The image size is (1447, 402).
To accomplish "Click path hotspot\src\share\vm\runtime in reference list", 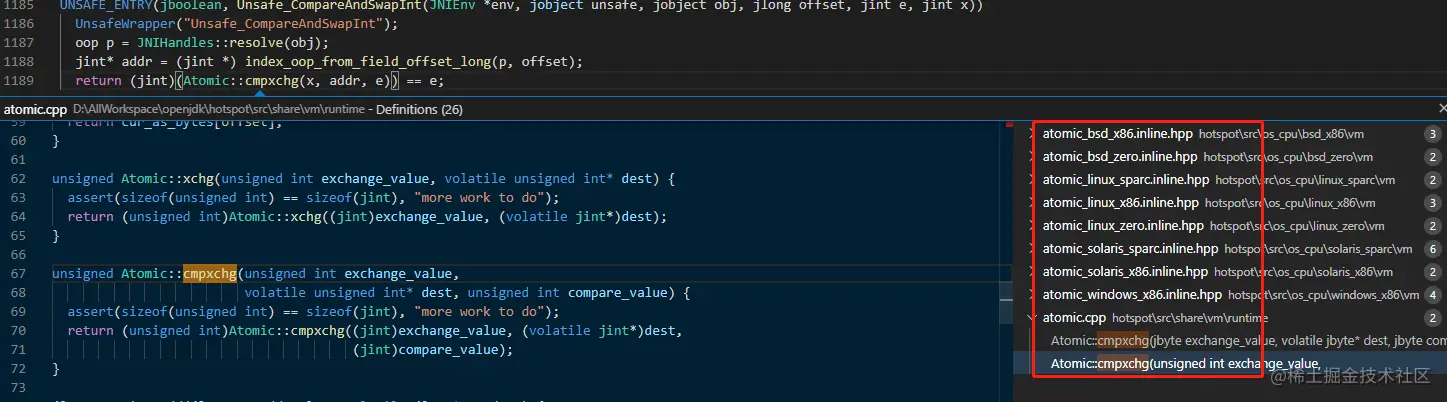I will click(x=1190, y=318).
